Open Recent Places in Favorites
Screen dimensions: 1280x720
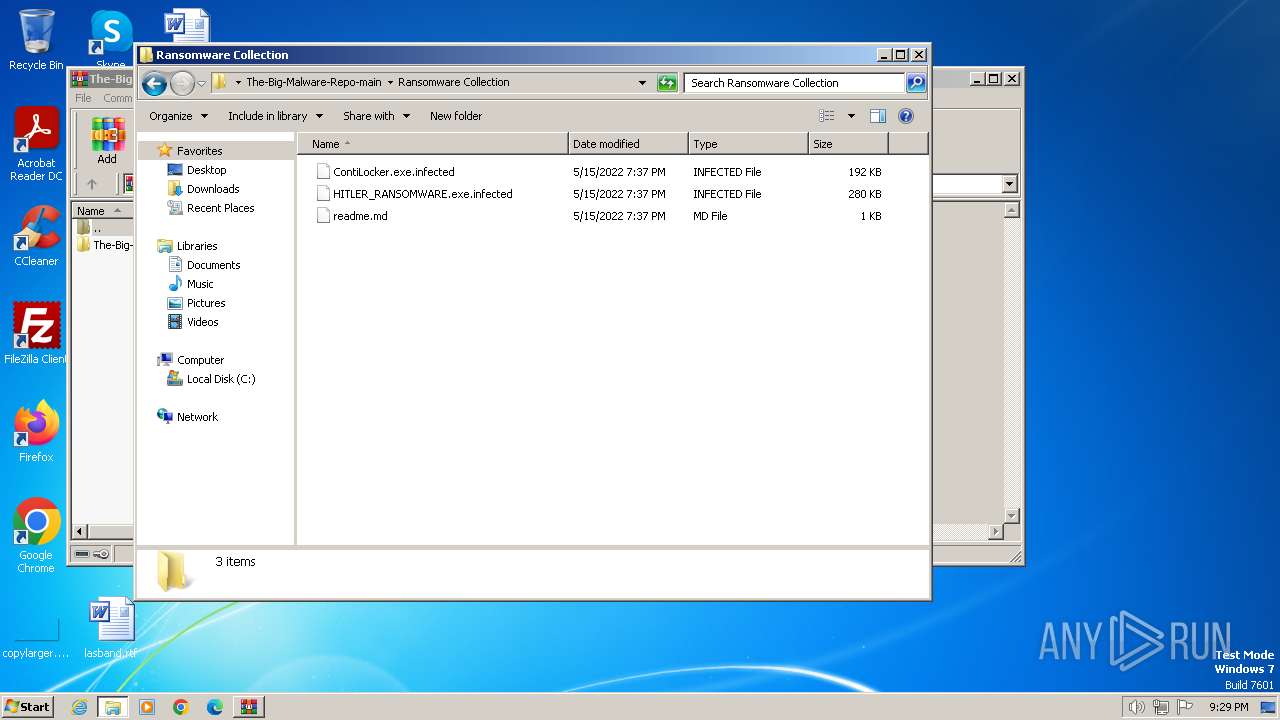pyautogui.click(x=220, y=208)
